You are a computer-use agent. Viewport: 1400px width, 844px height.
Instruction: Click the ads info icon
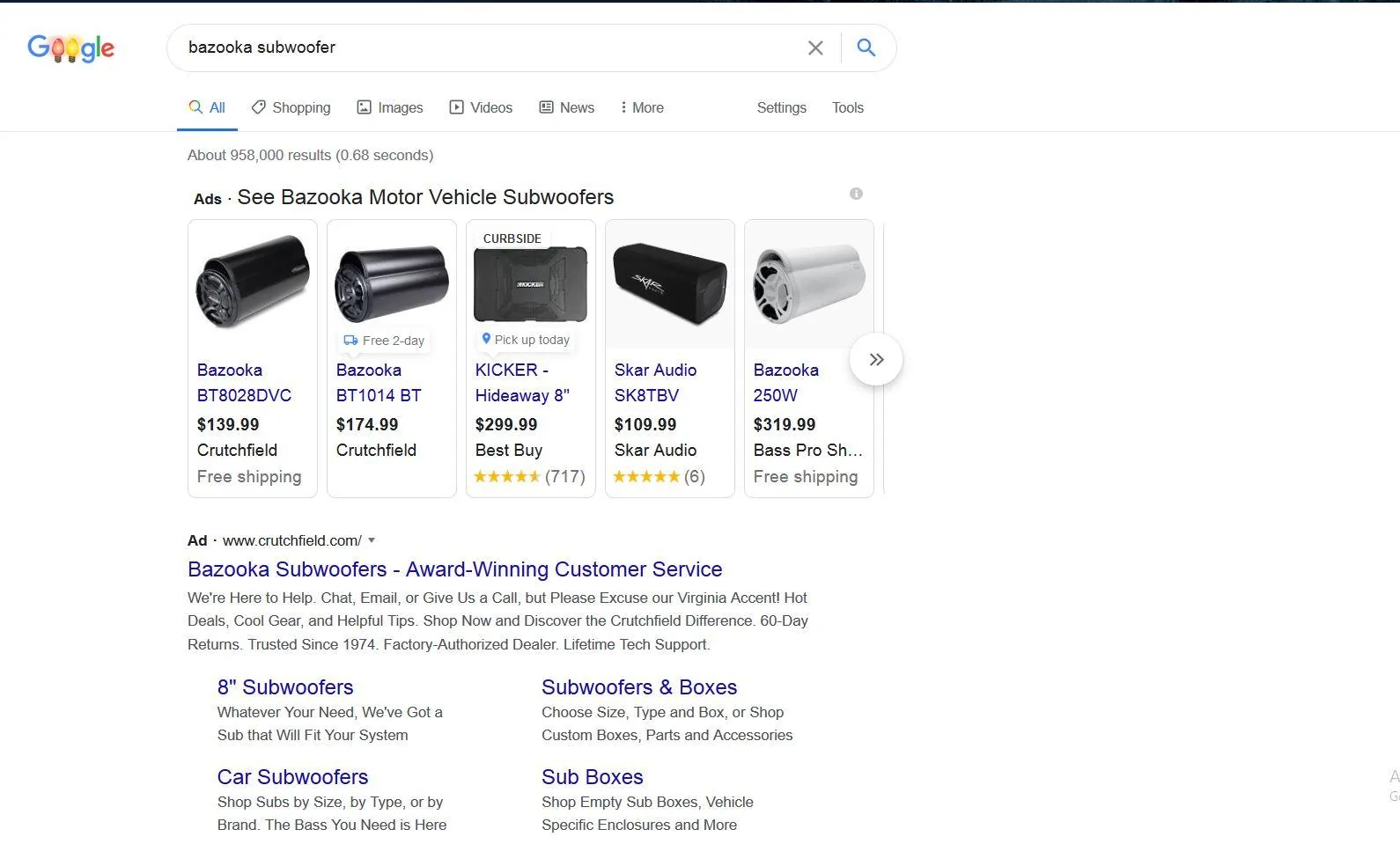coord(856,194)
